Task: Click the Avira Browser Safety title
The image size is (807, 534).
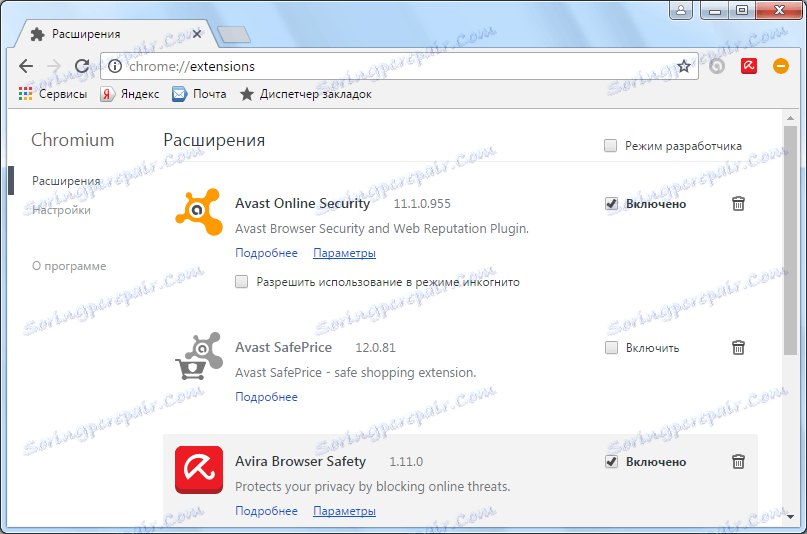Action: pyautogui.click(x=301, y=461)
